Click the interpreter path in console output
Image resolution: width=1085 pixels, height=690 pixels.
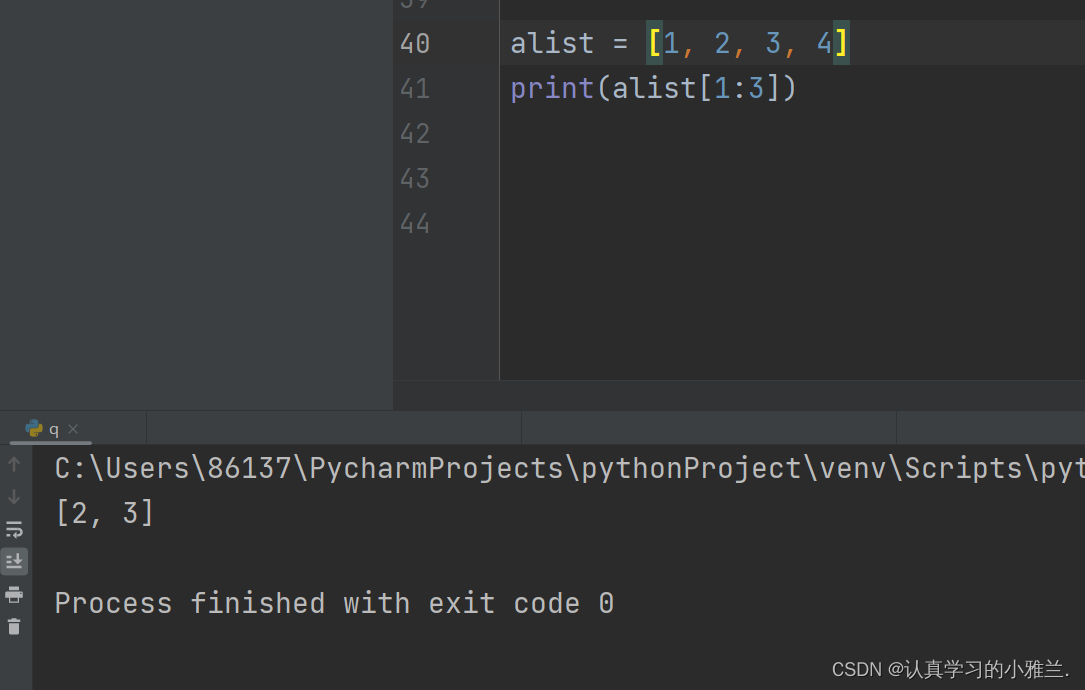(569, 469)
